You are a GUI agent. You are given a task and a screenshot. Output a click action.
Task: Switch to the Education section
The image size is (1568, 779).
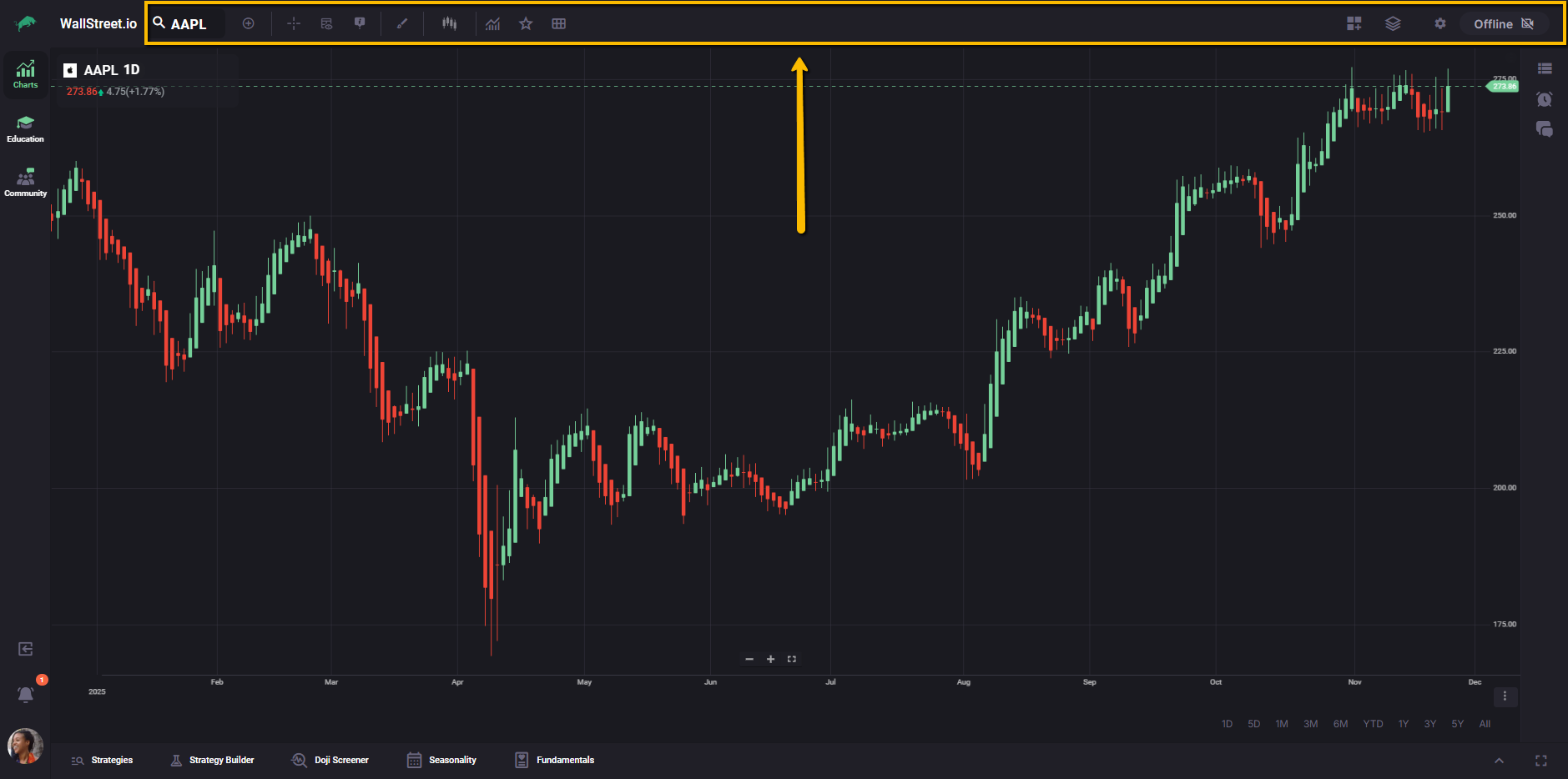(25, 129)
